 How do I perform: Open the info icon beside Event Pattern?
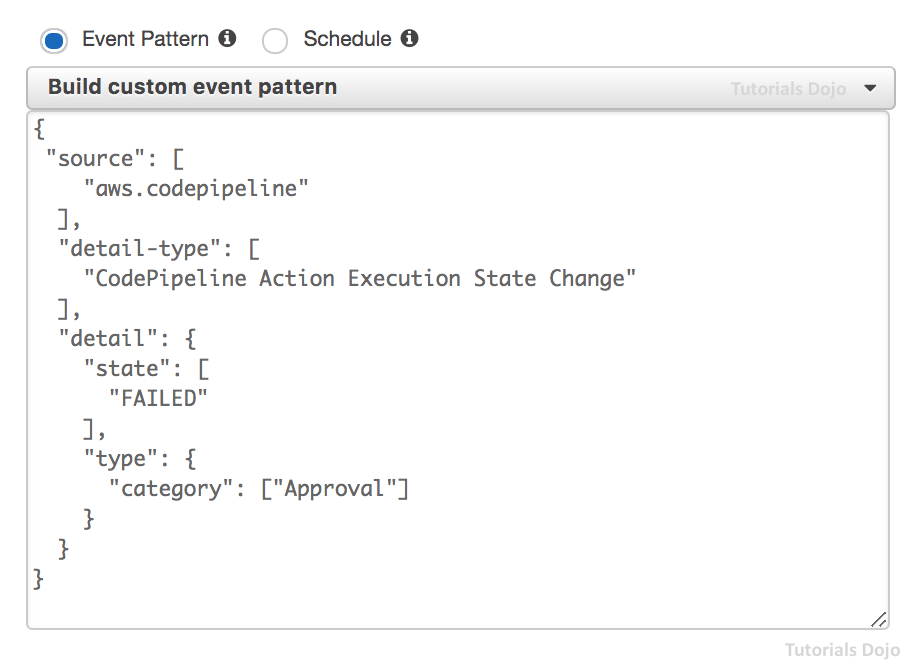click(228, 39)
